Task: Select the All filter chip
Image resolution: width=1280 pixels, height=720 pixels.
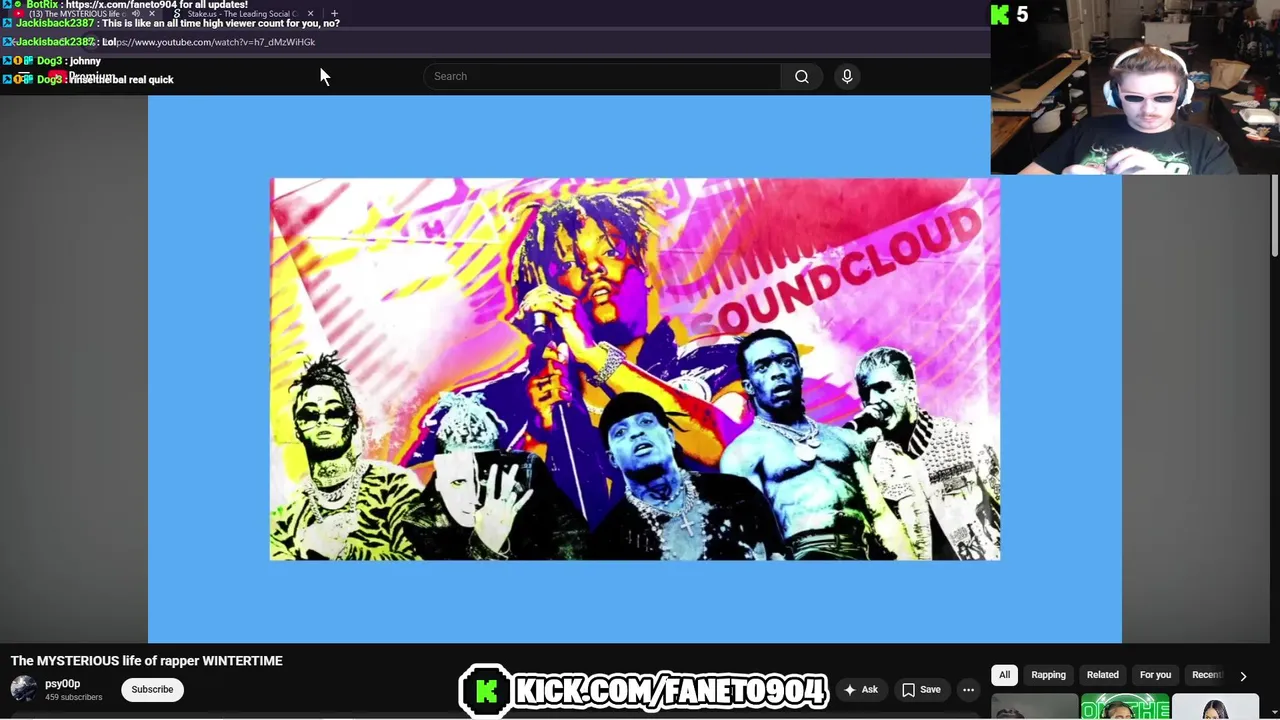Action: point(1004,675)
